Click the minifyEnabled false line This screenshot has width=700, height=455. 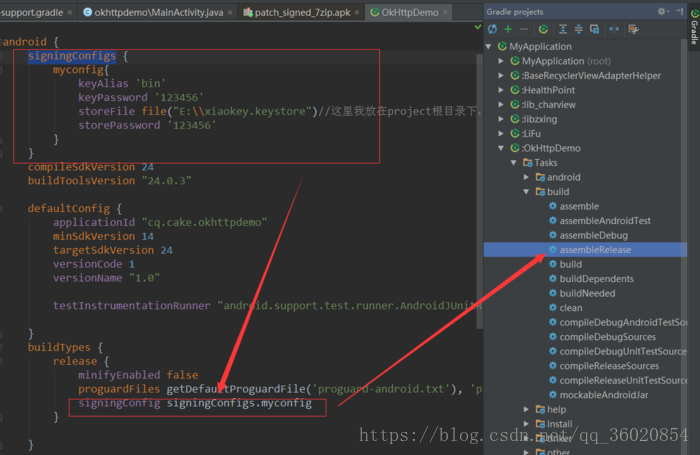pyautogui.click(x=138, y=375)
